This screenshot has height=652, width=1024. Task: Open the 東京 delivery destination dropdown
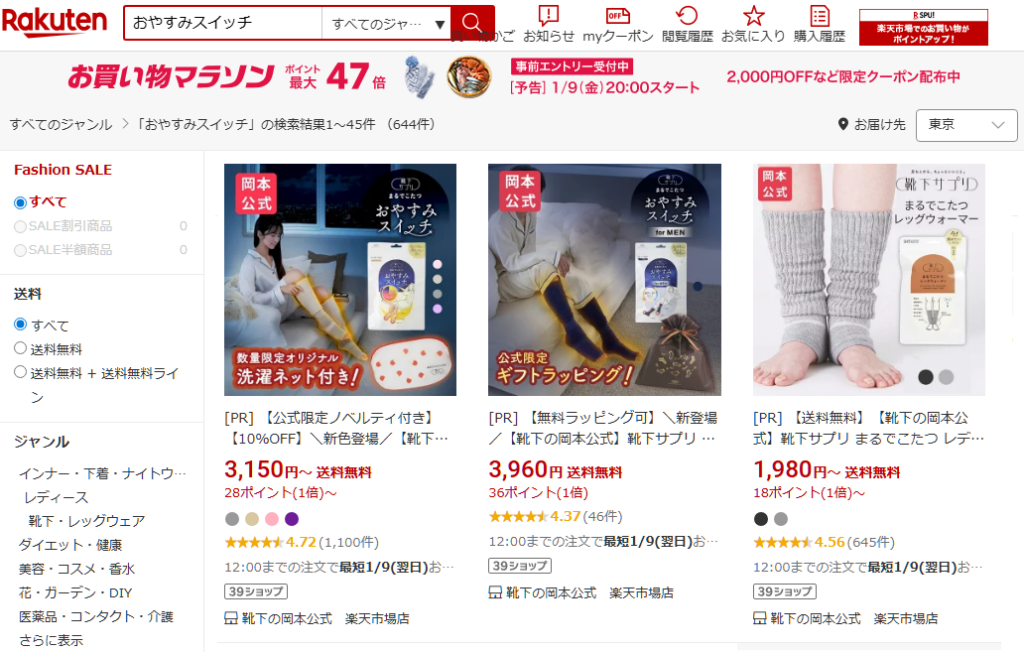[966, 125]
